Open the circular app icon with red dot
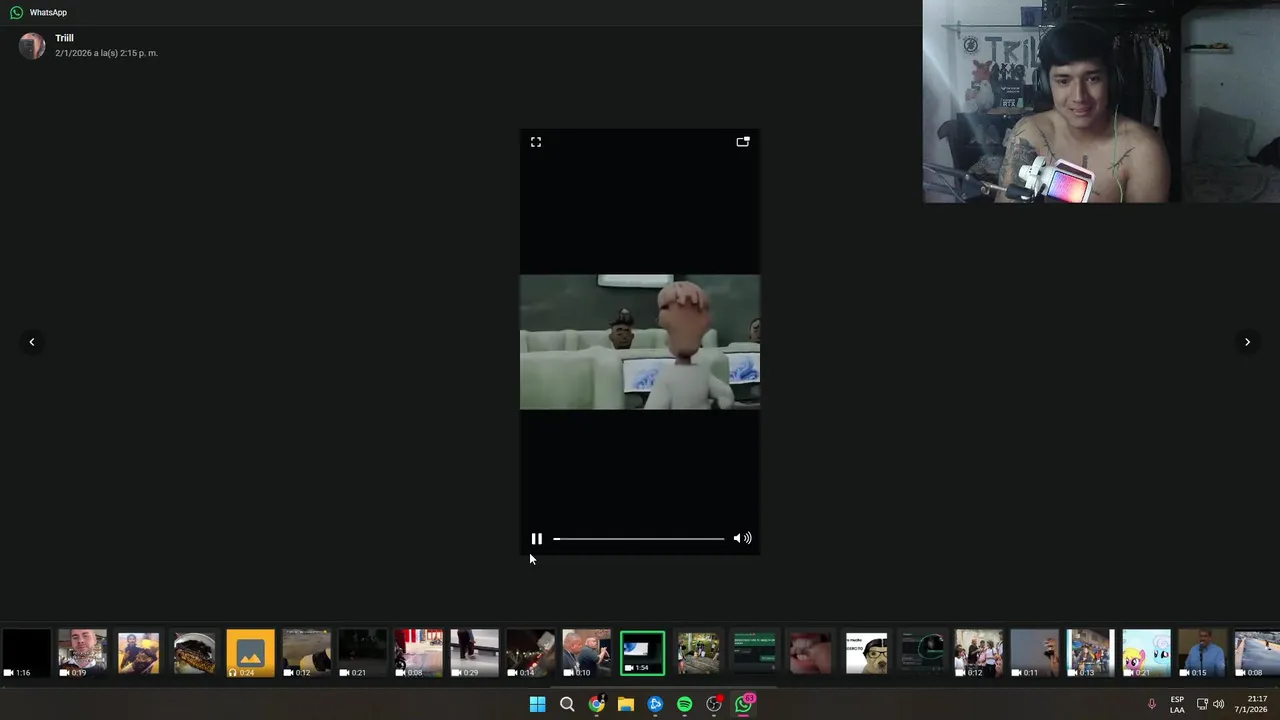1280x720 pixels. [714, 704]
